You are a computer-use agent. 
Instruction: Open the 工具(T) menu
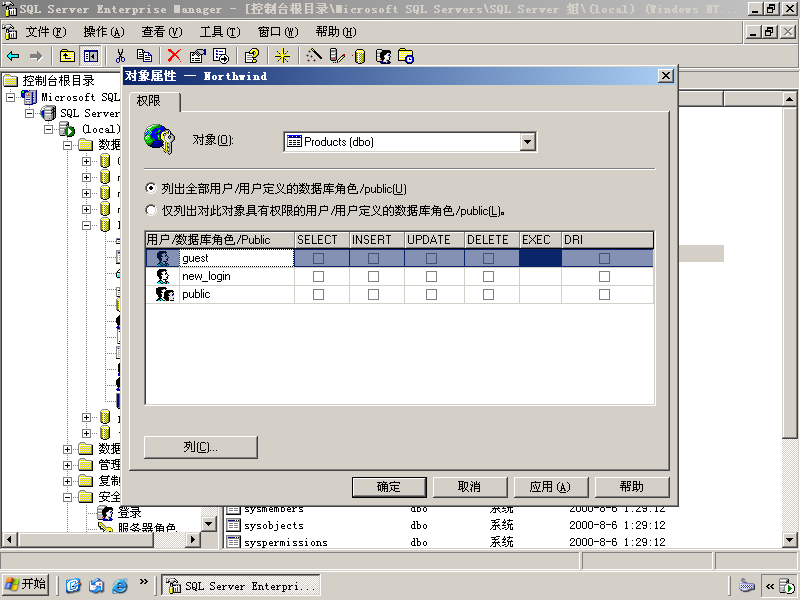220,32
